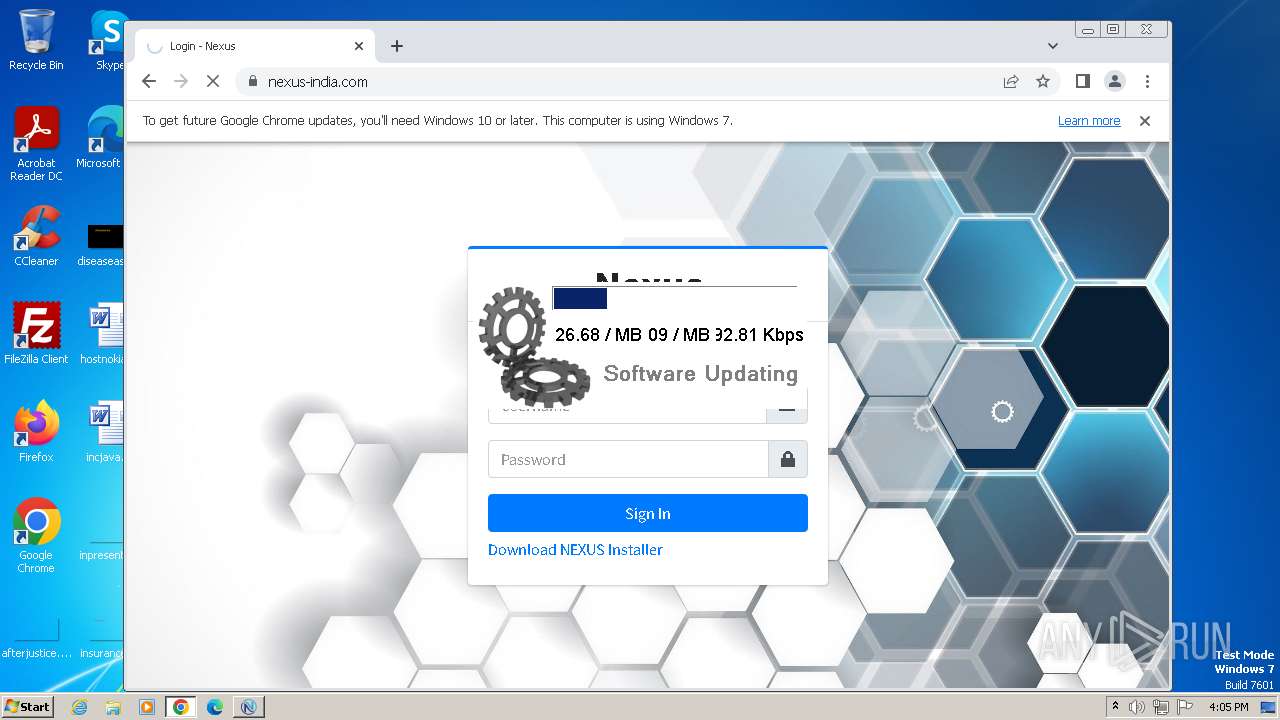The image size is (1280, 720).
Task: Launch CCleaner from the desktop
Action: tap(36, 236)
